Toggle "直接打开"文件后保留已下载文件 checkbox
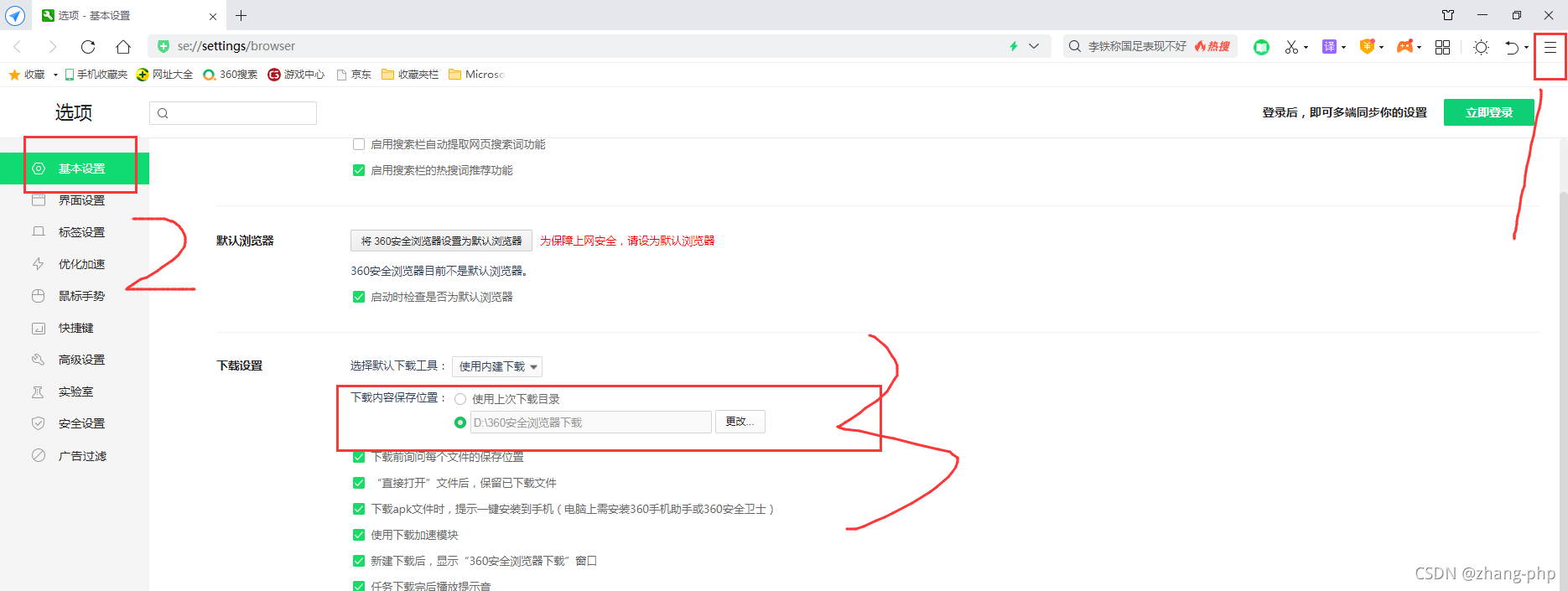 click(x=359, y=483)
